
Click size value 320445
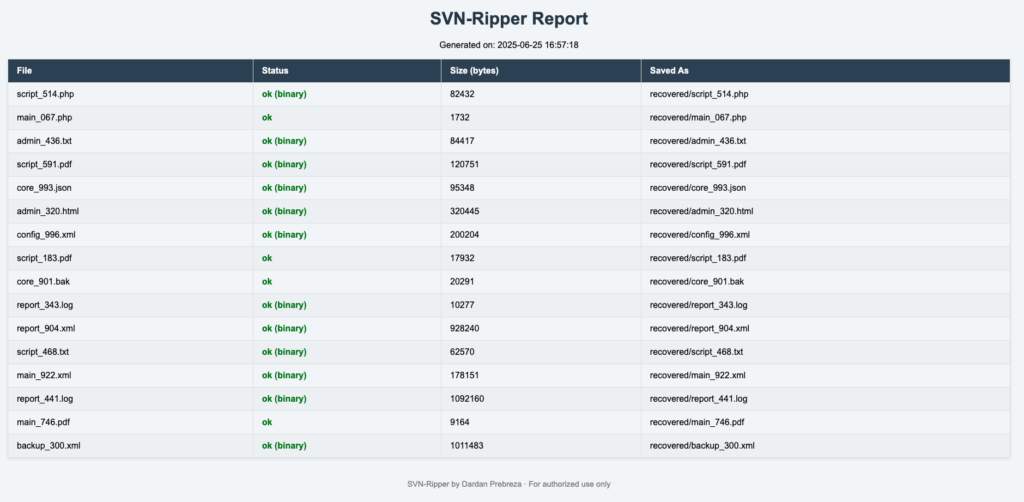pyautogui.click(x=464, y=212)
